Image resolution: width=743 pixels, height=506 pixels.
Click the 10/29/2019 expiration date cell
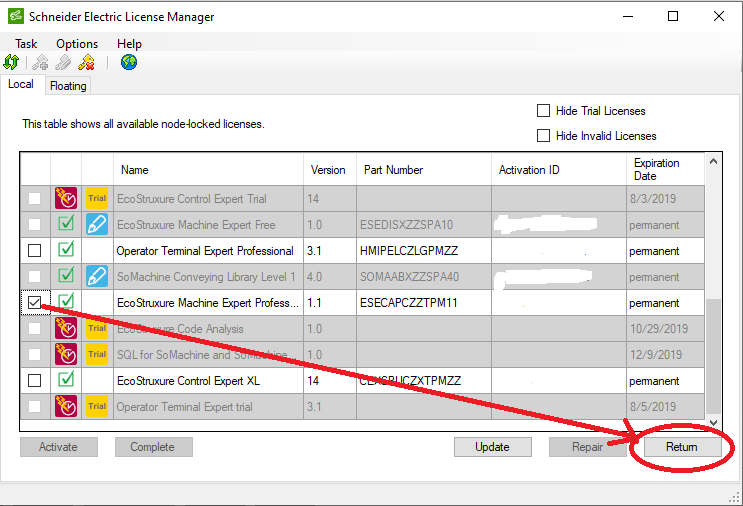(665, 328)
